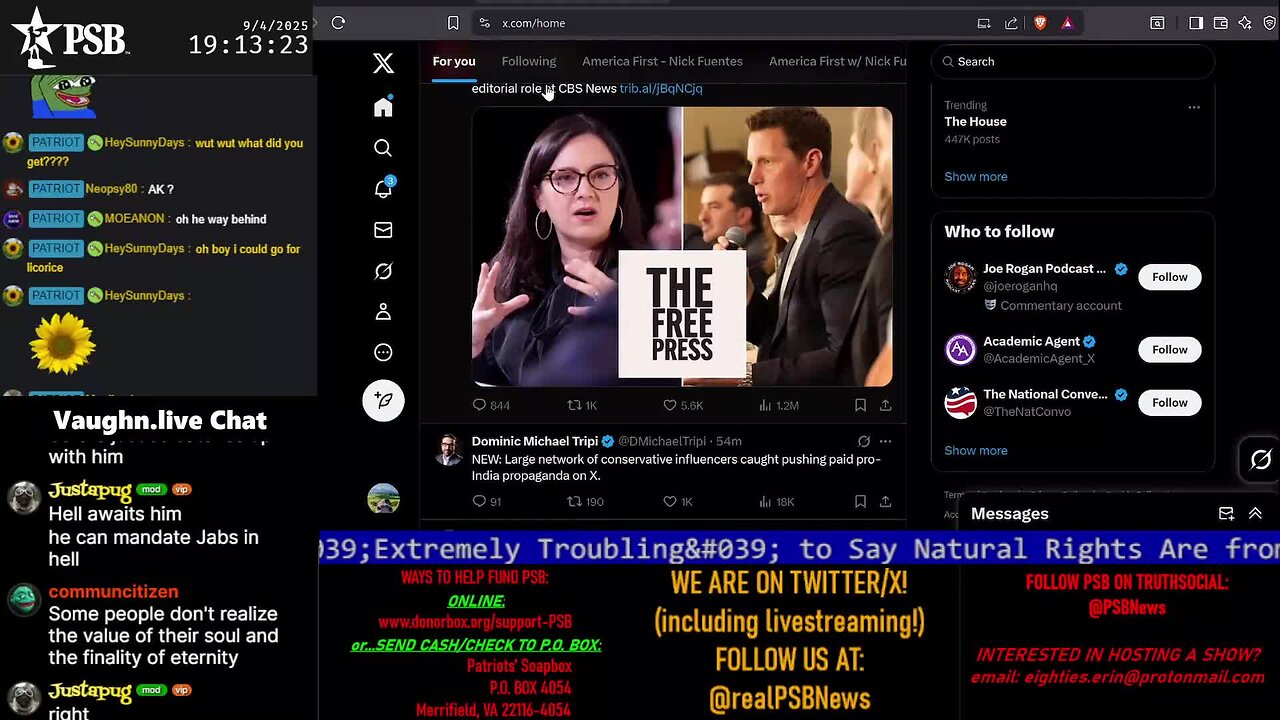Image resolution: width=1280 pixels, height=720 pixels.
Task: Open the Messages envelope icon in sidebar
Action: pos(383,230)
